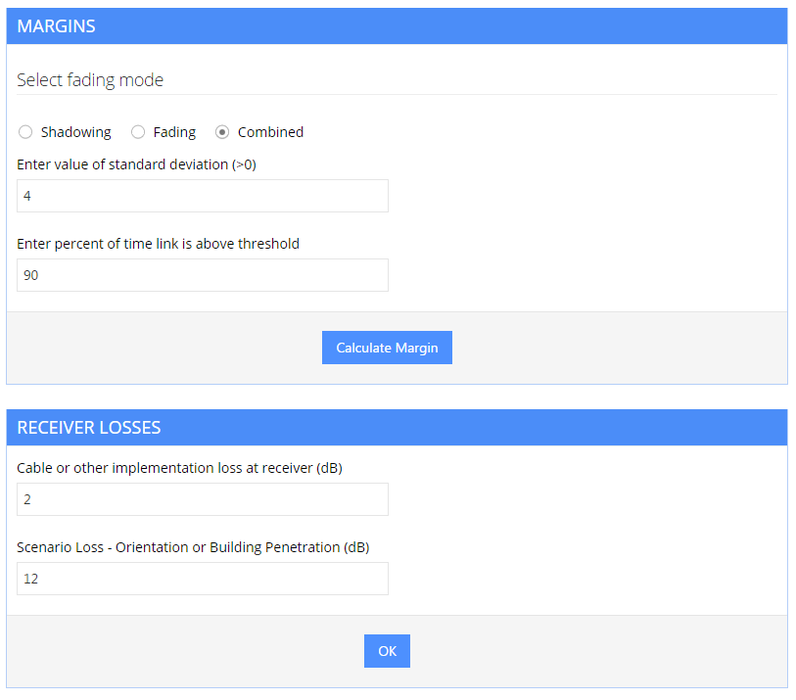Click the 'Enter value of standard deviation' label
The image size is (796, 700).
pos(136,164)
